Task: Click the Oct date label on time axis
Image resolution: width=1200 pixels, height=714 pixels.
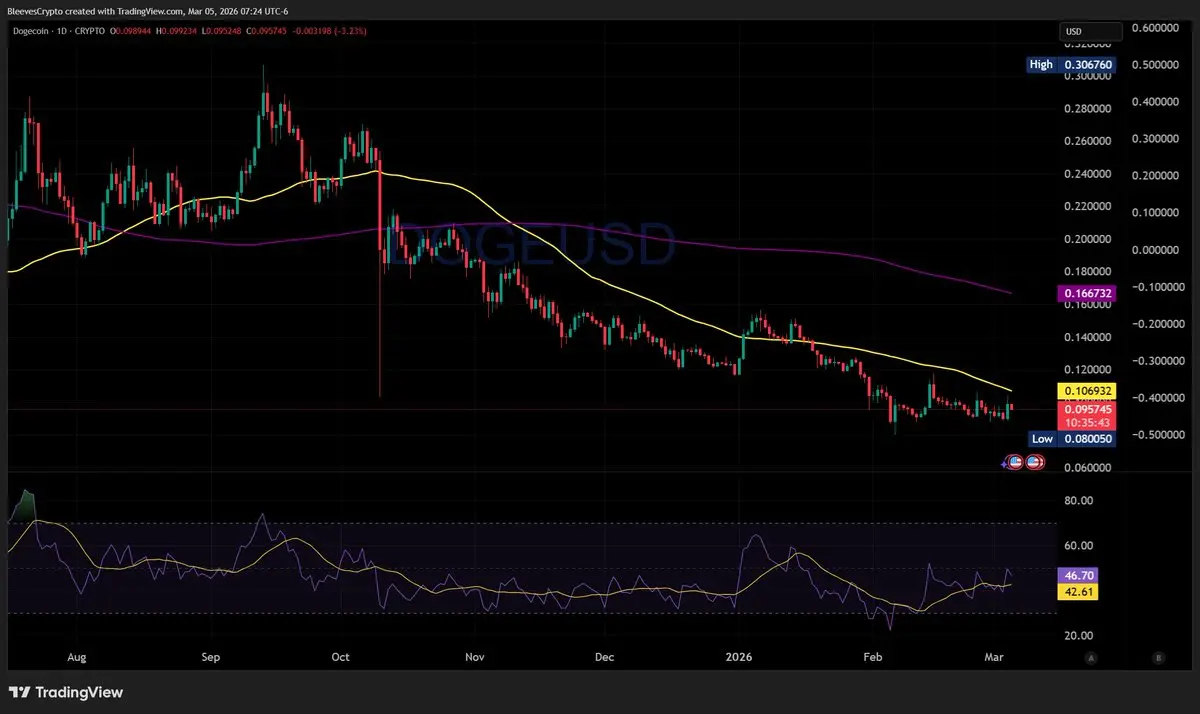Action: point(341,658)
